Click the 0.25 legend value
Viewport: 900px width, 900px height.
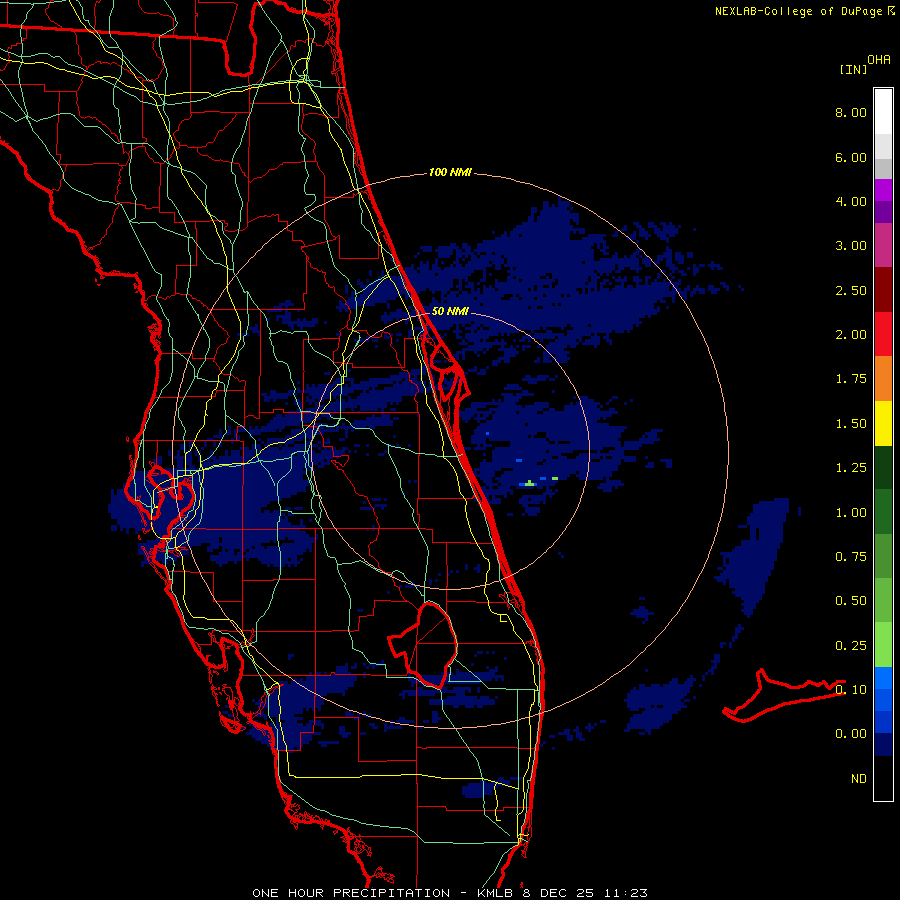tap(851, 646)
